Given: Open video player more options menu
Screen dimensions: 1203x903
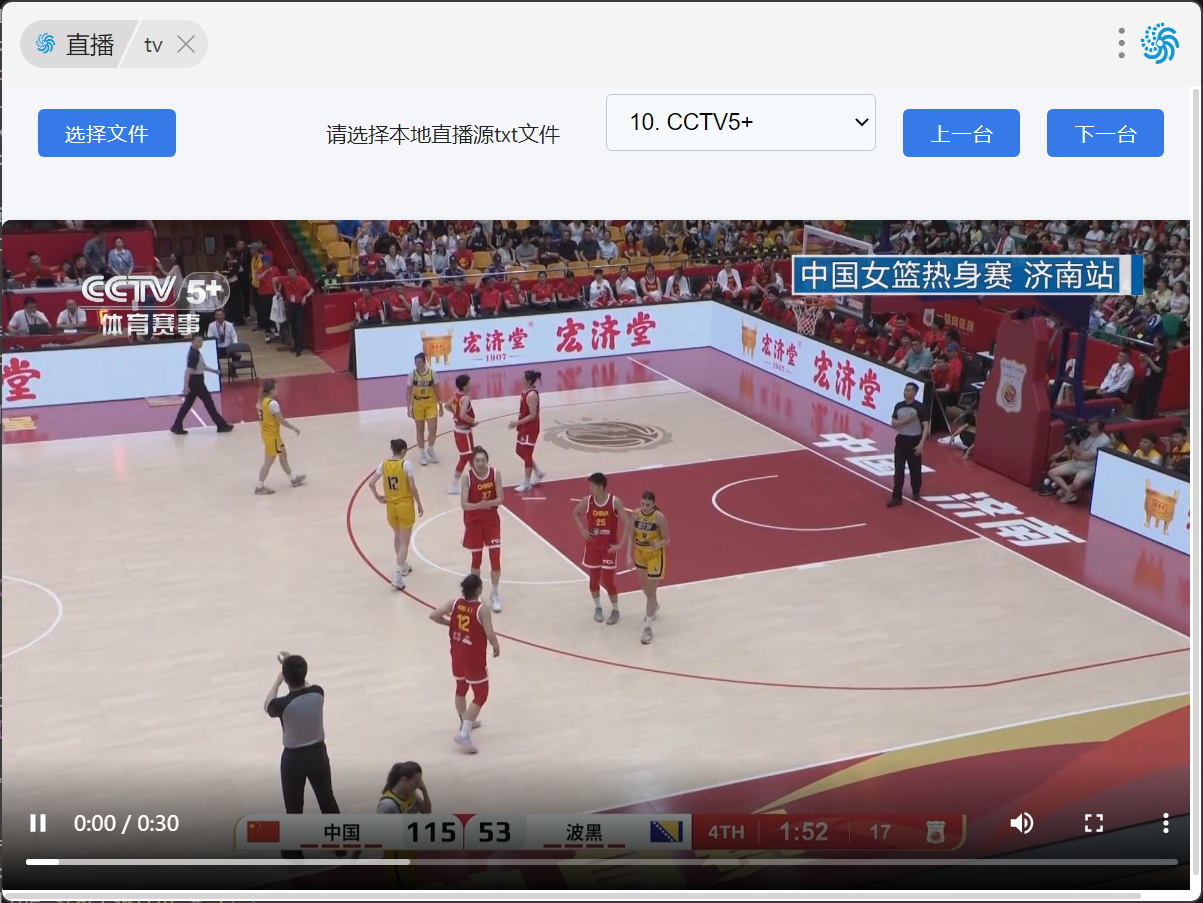Looking at the screenshot, I should pos(1166,823).
